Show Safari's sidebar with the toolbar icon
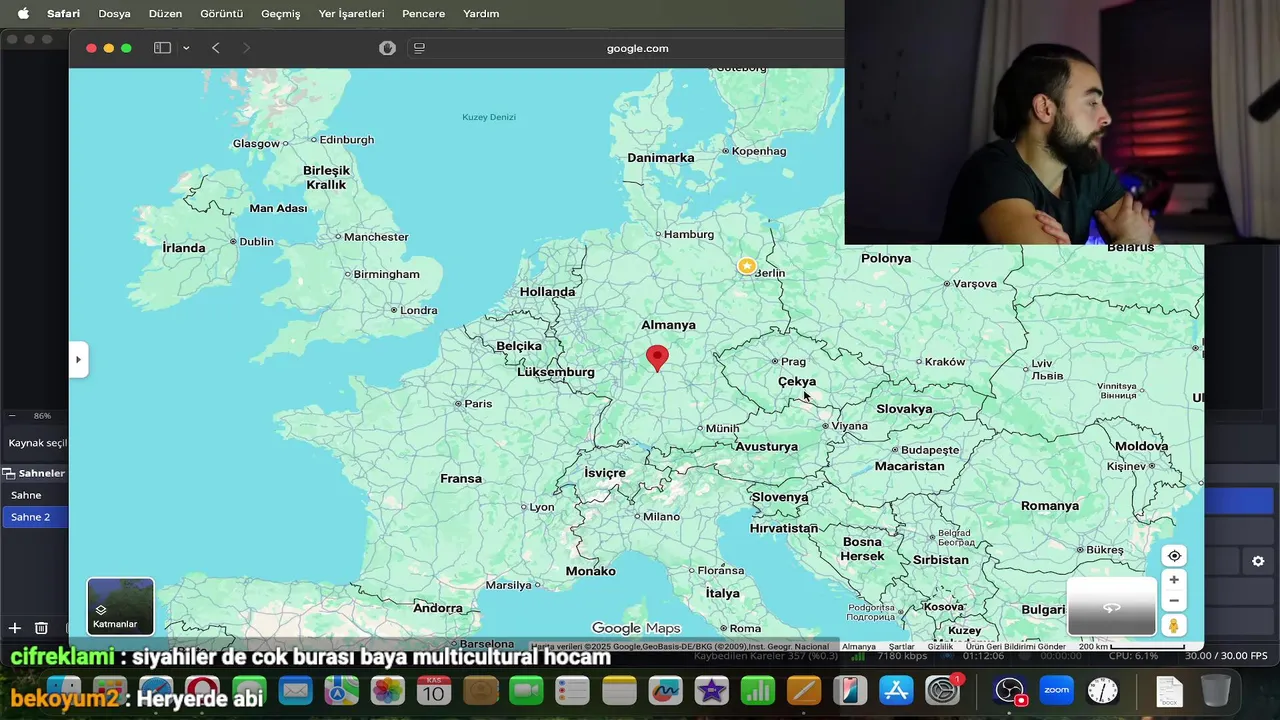The height and width of the screenshot is (720, 1280). [162, 48]
